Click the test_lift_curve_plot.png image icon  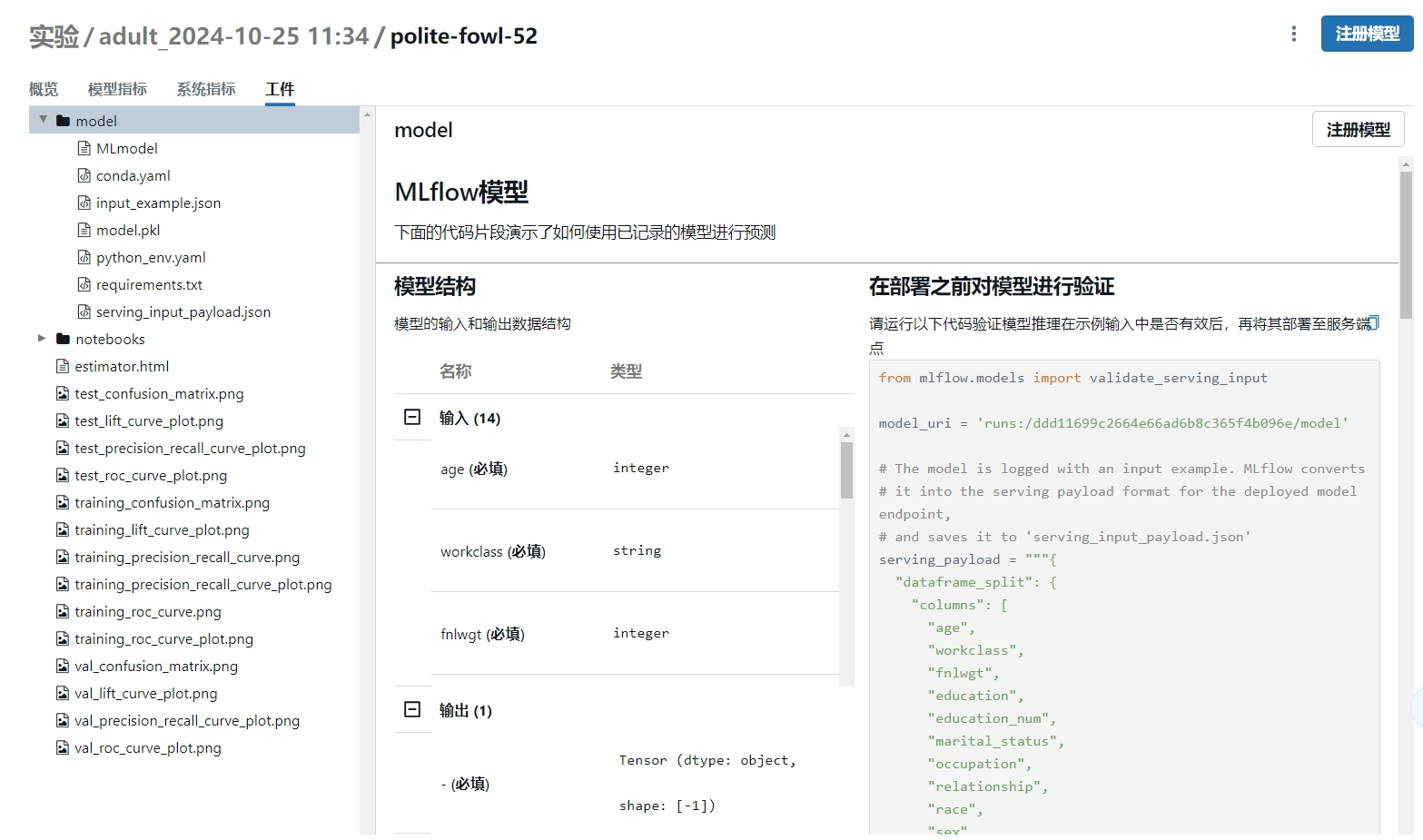coord(63,420)
